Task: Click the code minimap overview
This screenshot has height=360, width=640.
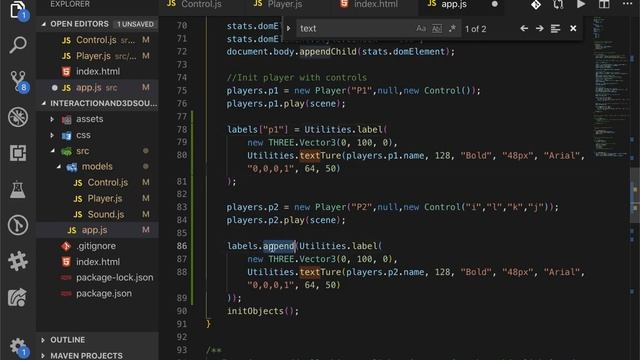Action: click(x=611, y=88)
